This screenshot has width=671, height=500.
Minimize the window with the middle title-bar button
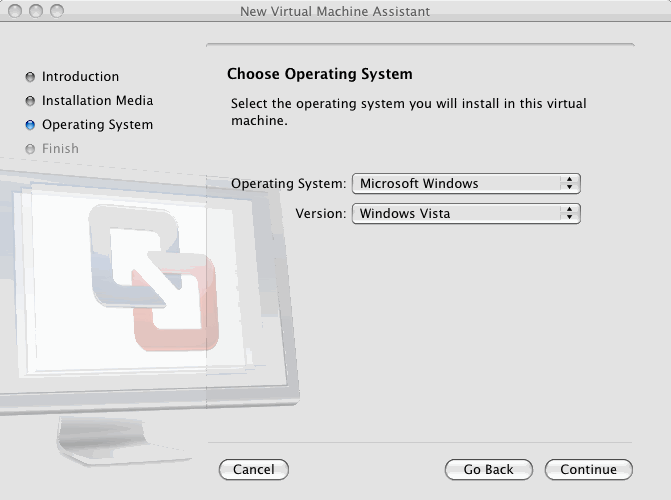36,11
